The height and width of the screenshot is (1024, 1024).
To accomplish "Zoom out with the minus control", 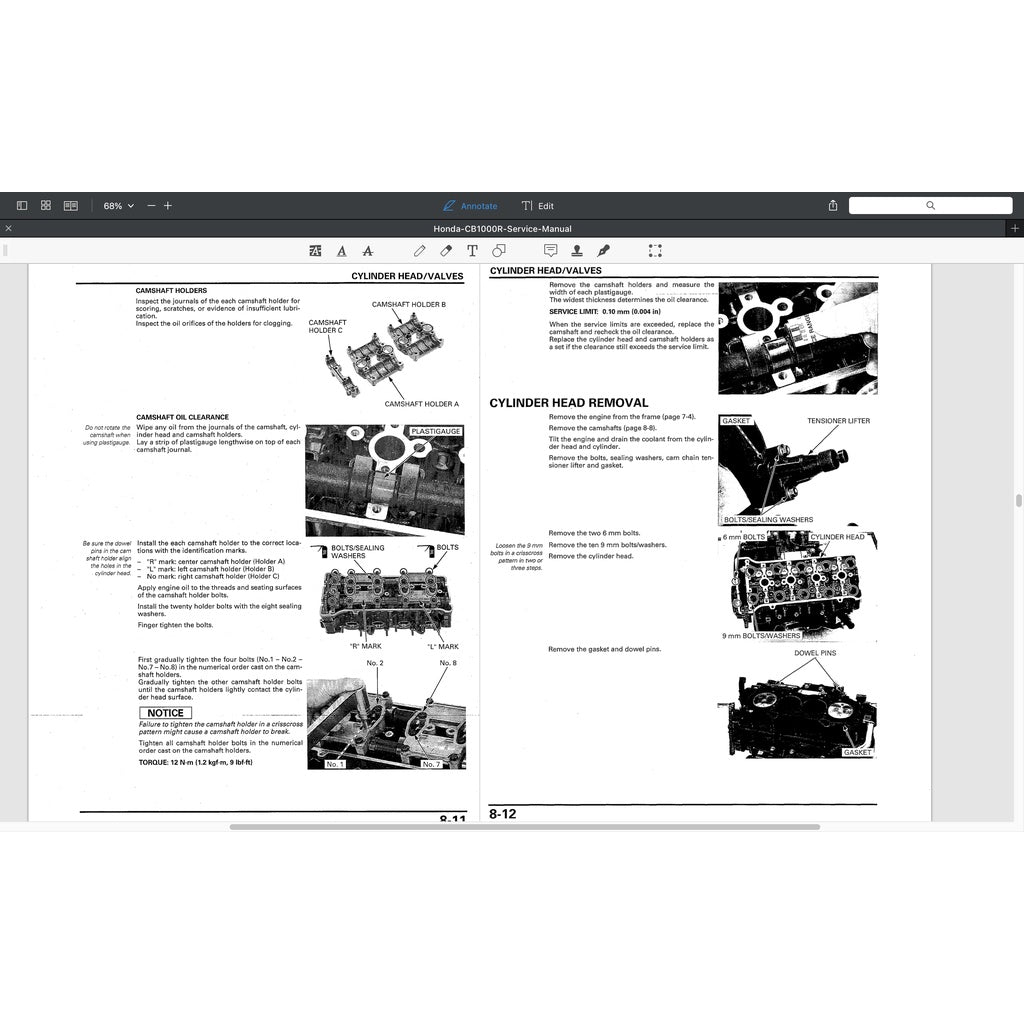I will [150, 205].
